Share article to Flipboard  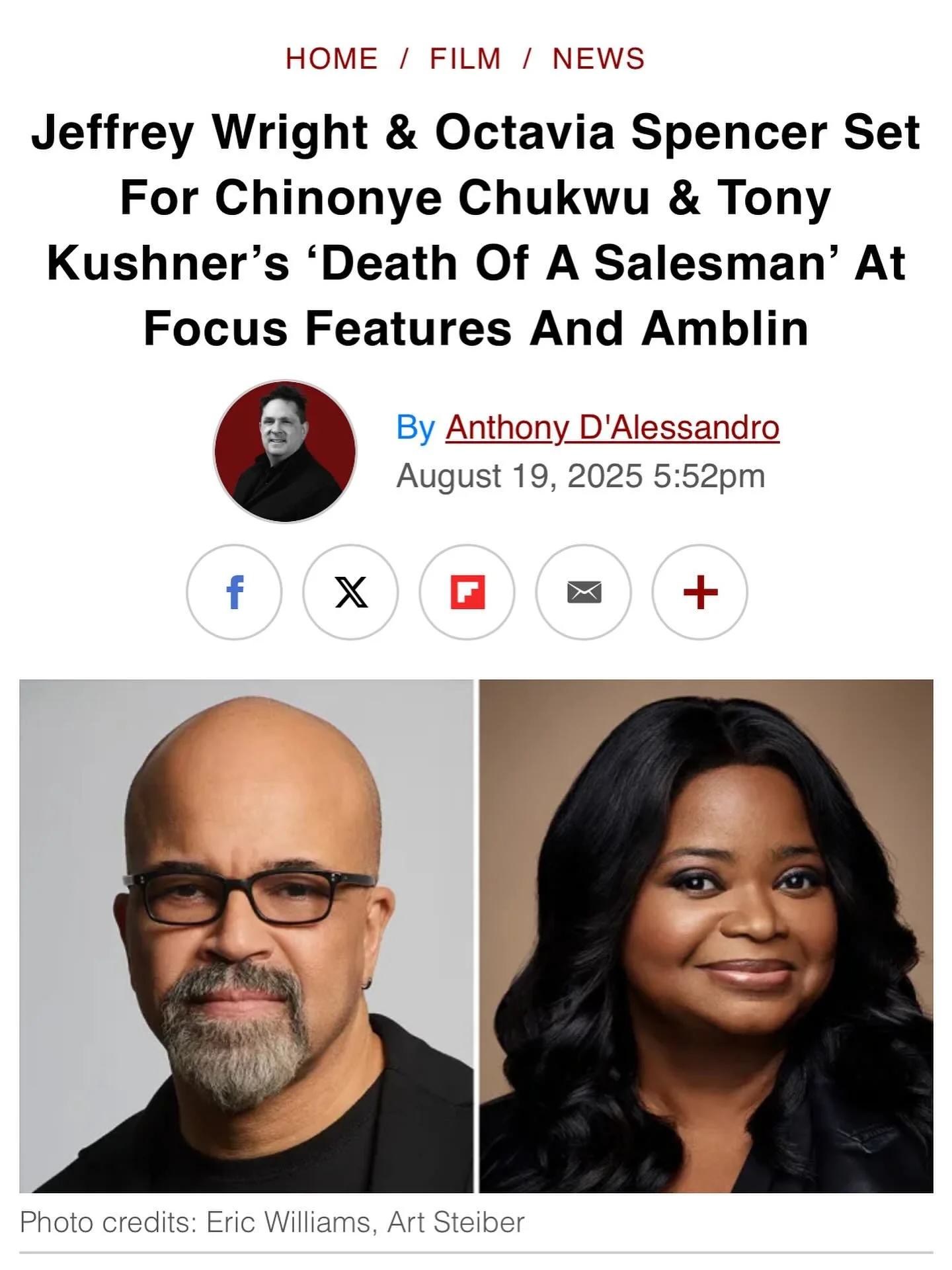(467, 592)
